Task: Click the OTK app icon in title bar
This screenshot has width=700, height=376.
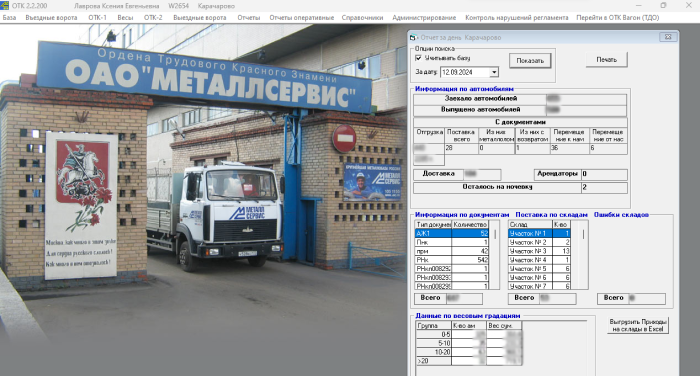Action: [x=4, y=5]
